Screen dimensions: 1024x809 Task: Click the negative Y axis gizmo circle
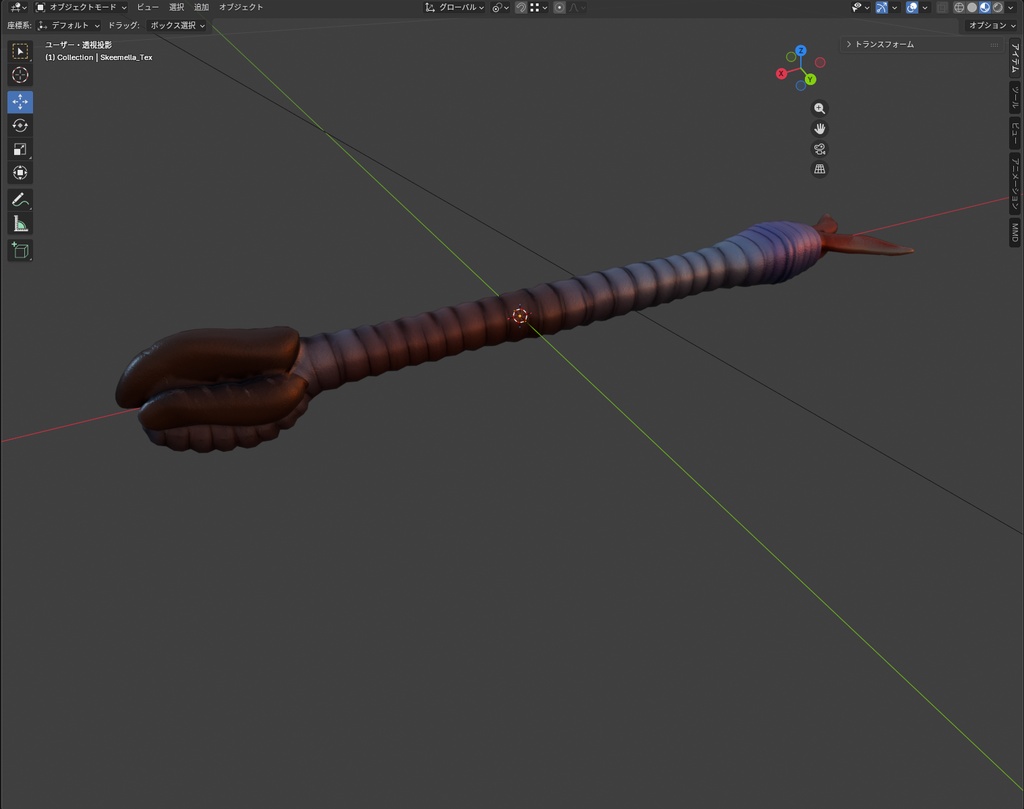coord(791,57)
